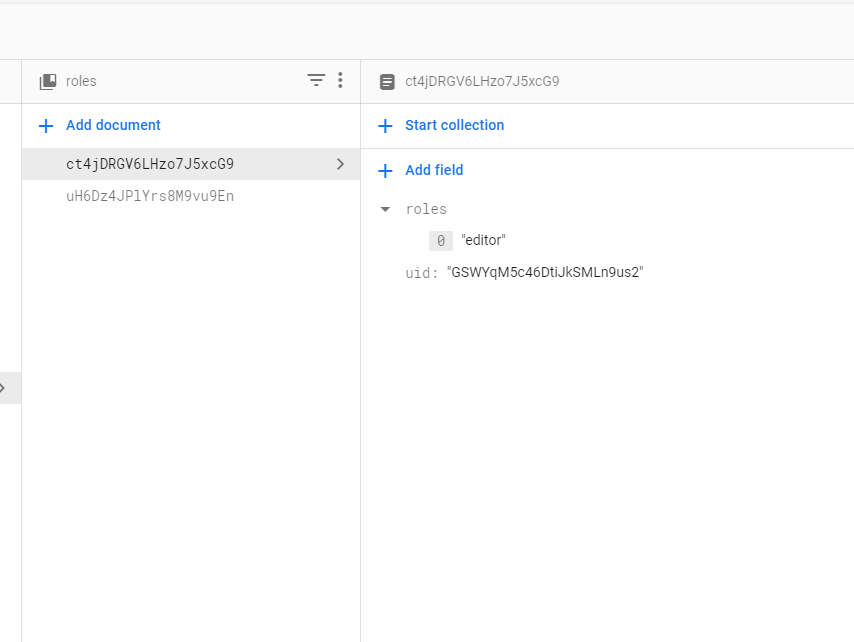The image size is (854, 642).
Task: Click the document ID header ct4jDRGV6LHzo7J5xcG9
Action: tap(482, 81)
